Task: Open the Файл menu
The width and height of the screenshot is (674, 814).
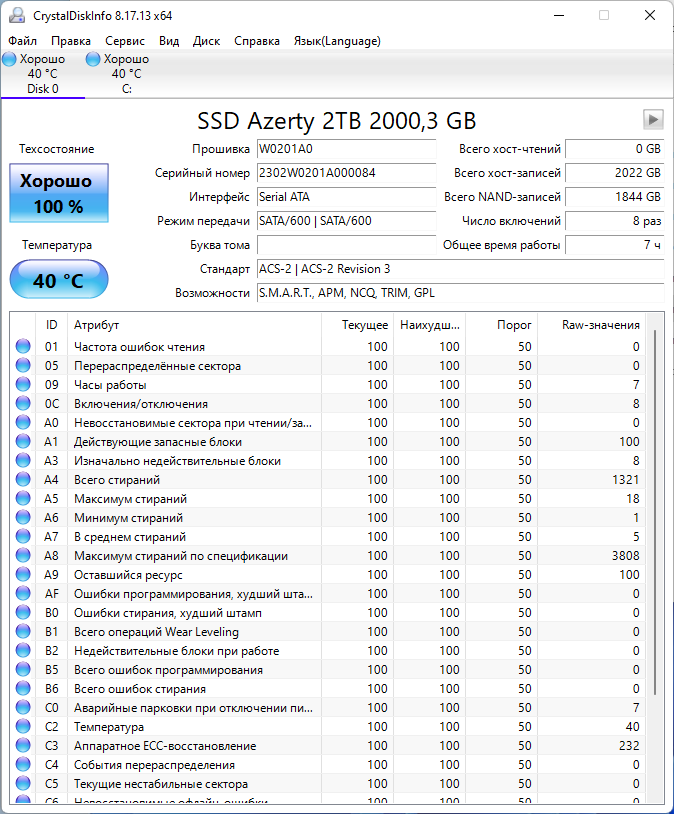Action: 22,41
